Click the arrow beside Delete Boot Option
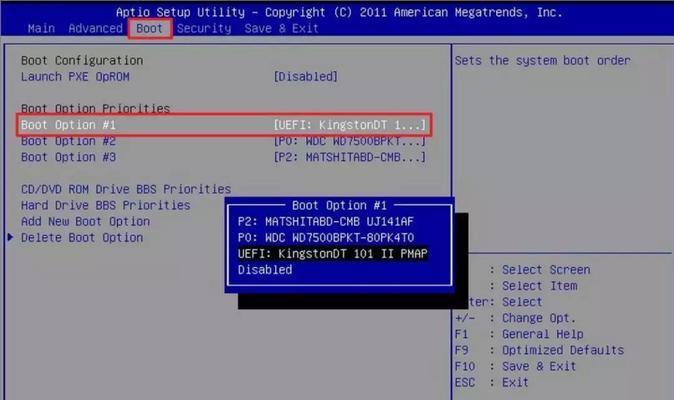This screenshot has width=674, height=400. click(11, 238)
